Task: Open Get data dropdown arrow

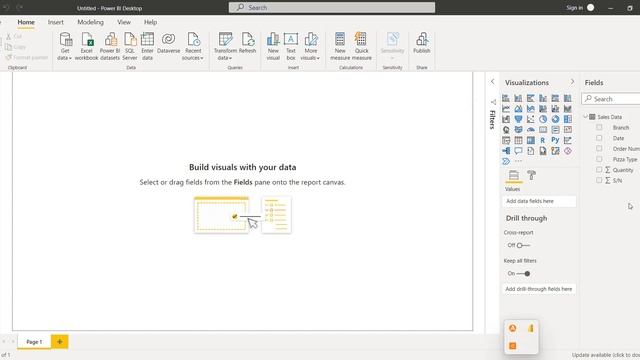Action: pyautogui.click(x=70, y=58)
